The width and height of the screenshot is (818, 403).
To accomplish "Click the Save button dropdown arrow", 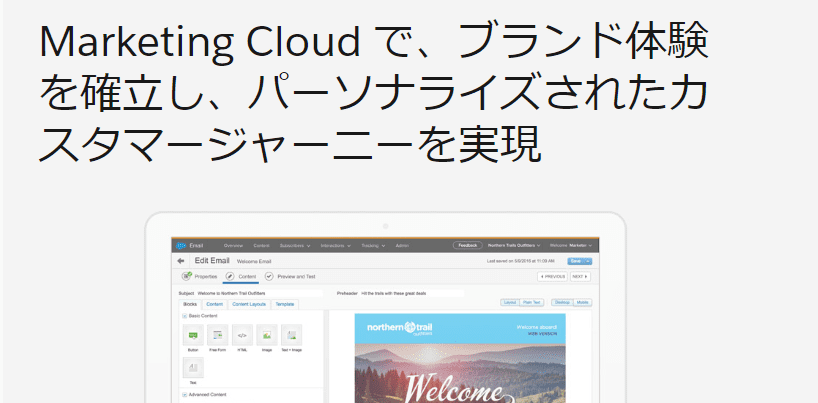I will click(x=588, y=261).
